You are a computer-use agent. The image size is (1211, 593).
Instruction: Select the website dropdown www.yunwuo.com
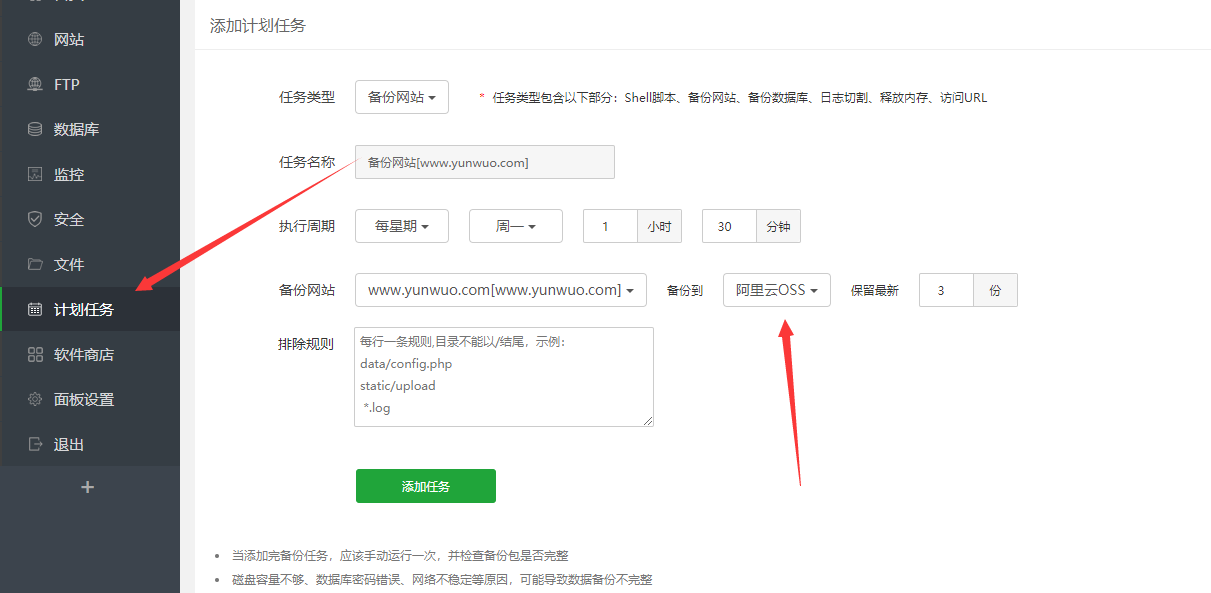click(504, 290)
